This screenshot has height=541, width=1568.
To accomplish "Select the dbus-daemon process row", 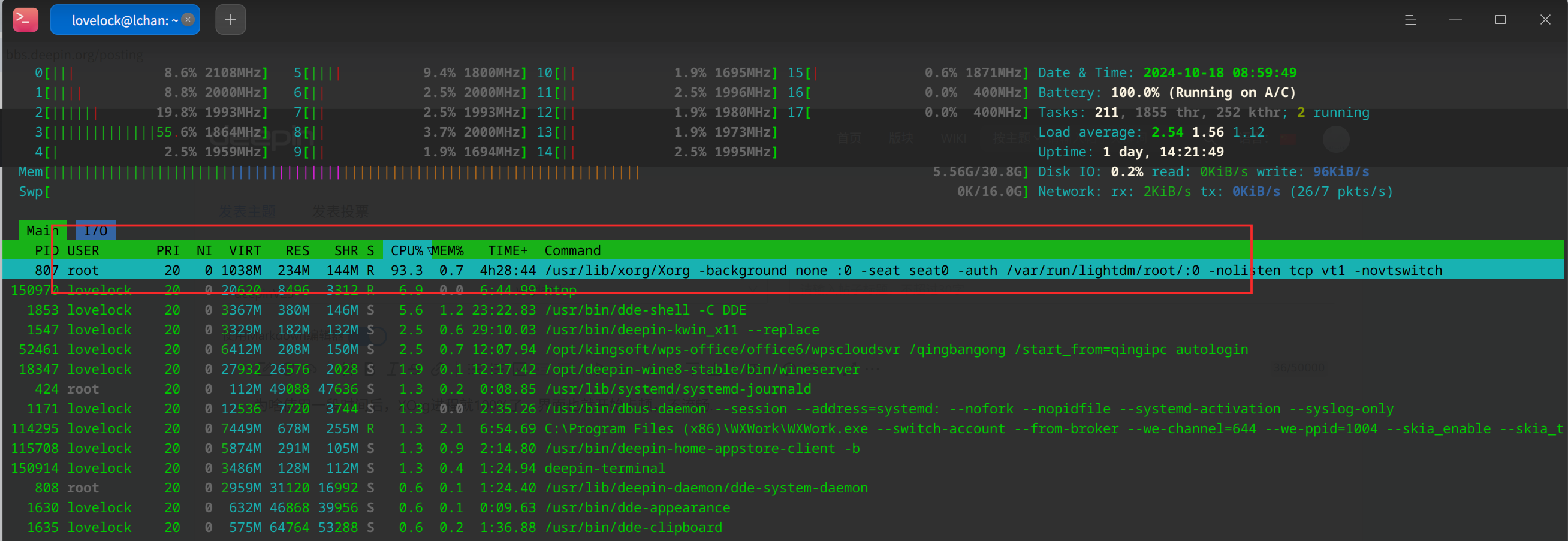I will click(x=784, y=409).
